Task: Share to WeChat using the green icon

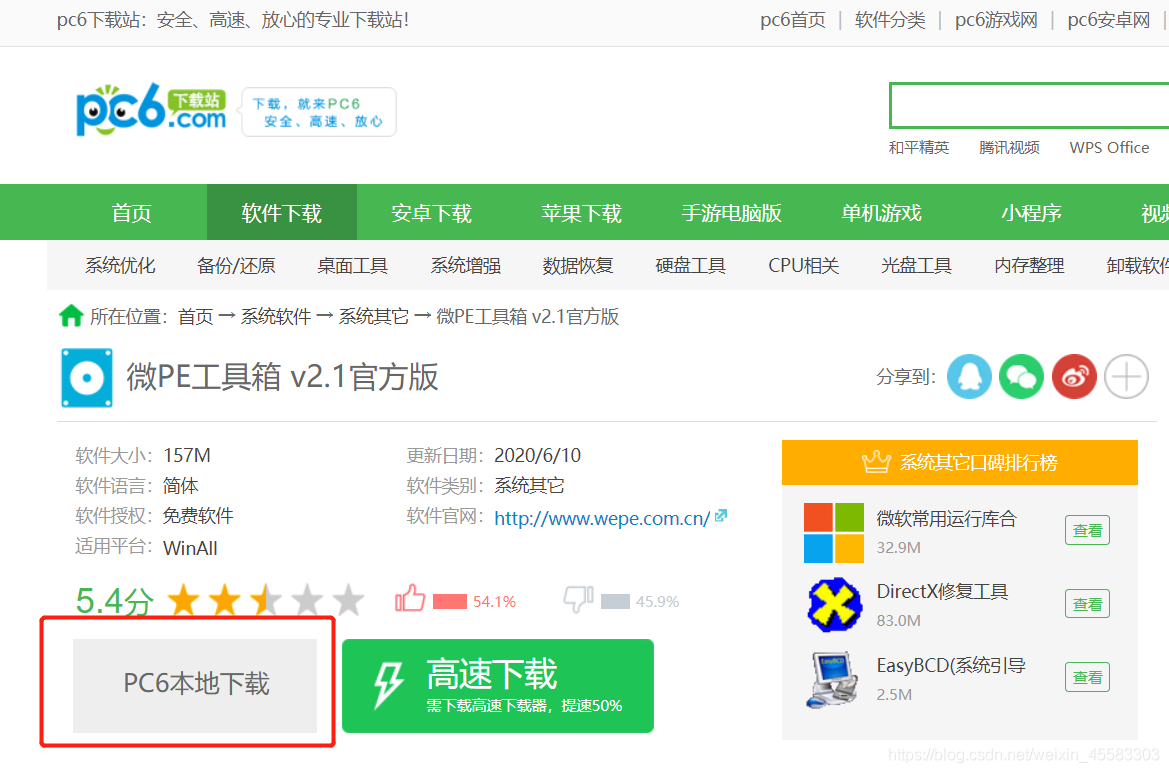Action: (x=1021, y=376)
